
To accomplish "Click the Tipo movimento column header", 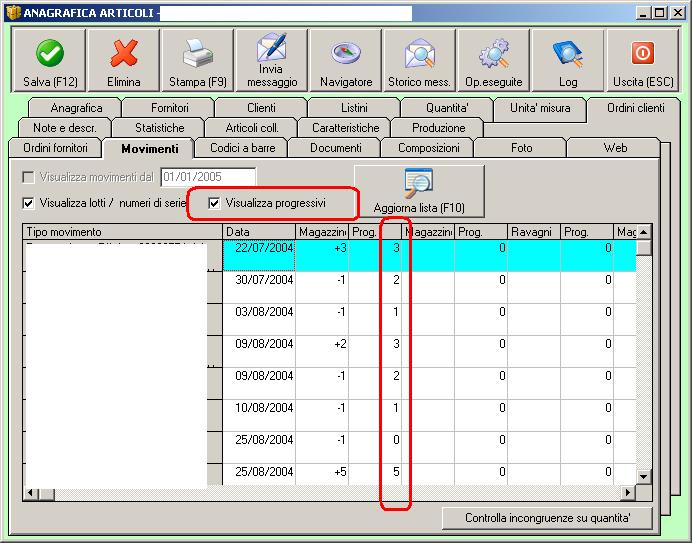I will click(123, 232).
